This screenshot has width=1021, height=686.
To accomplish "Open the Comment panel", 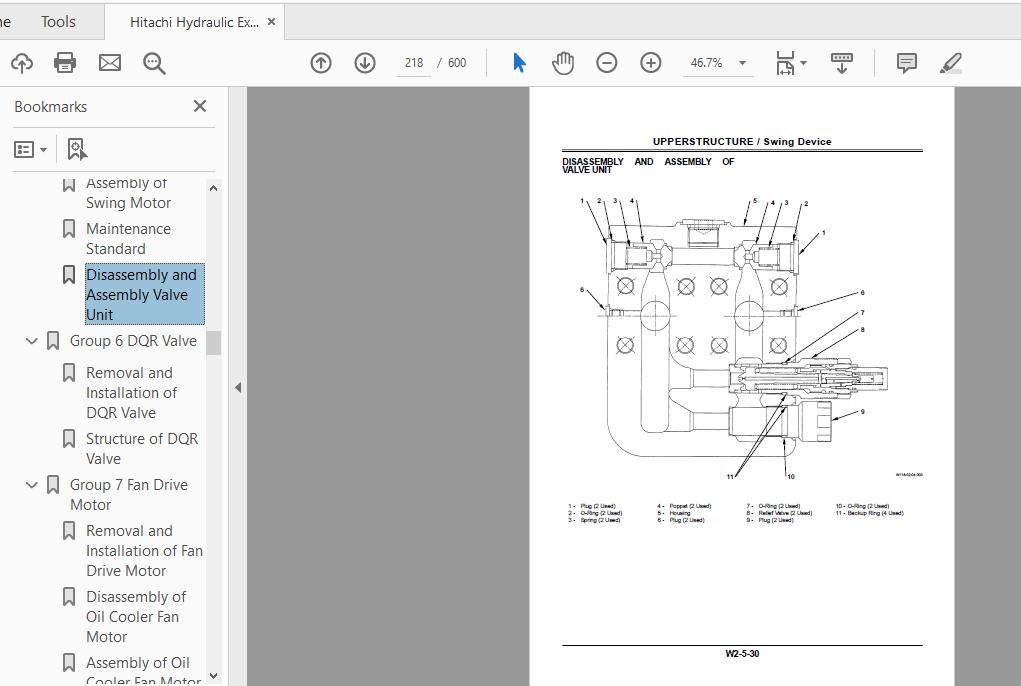I will point(905,62).
